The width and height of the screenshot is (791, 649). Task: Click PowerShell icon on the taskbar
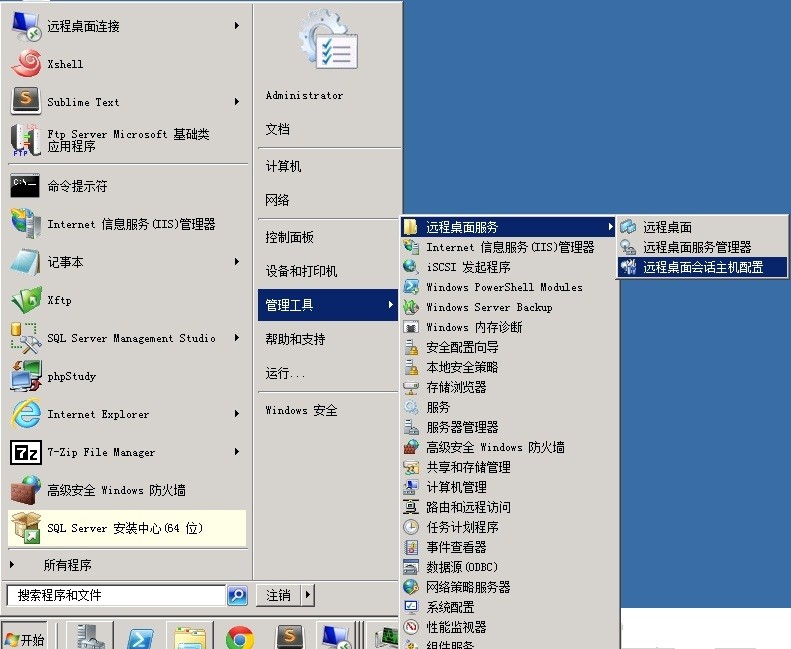pos(140,638)
